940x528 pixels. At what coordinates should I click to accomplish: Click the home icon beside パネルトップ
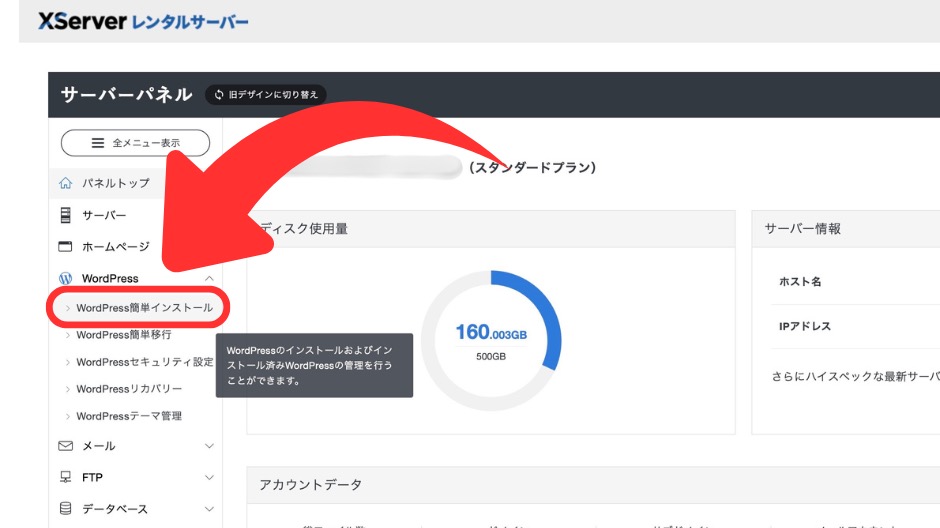point(66,183)
